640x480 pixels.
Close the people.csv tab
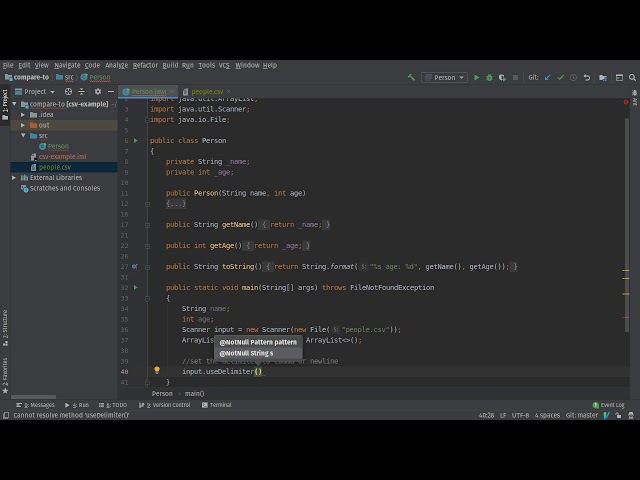pyautogui.click(x=229, y=91)
